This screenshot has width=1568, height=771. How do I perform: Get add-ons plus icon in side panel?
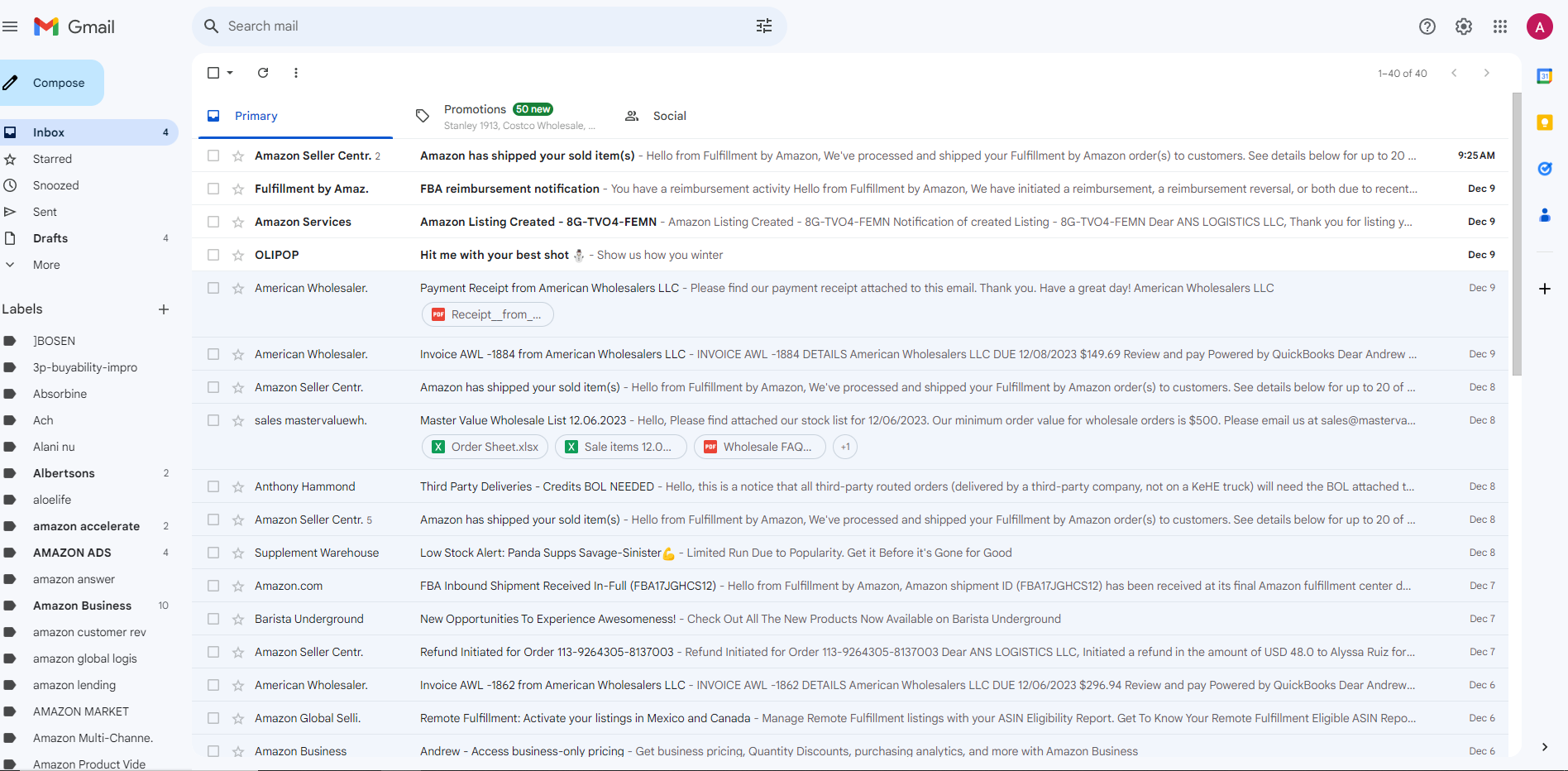click(1544, 289)
